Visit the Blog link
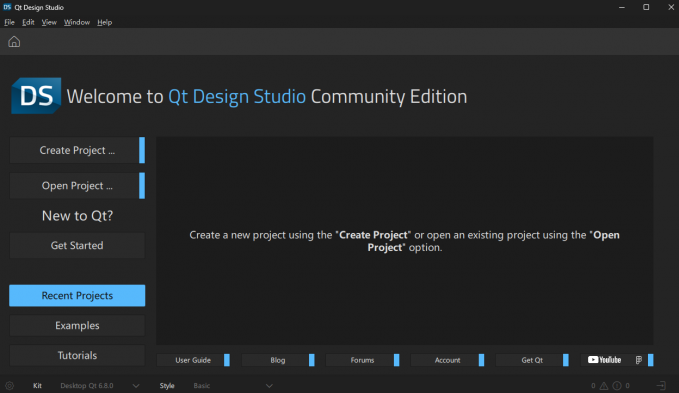 pyautogui.click(x=278, y=360)
